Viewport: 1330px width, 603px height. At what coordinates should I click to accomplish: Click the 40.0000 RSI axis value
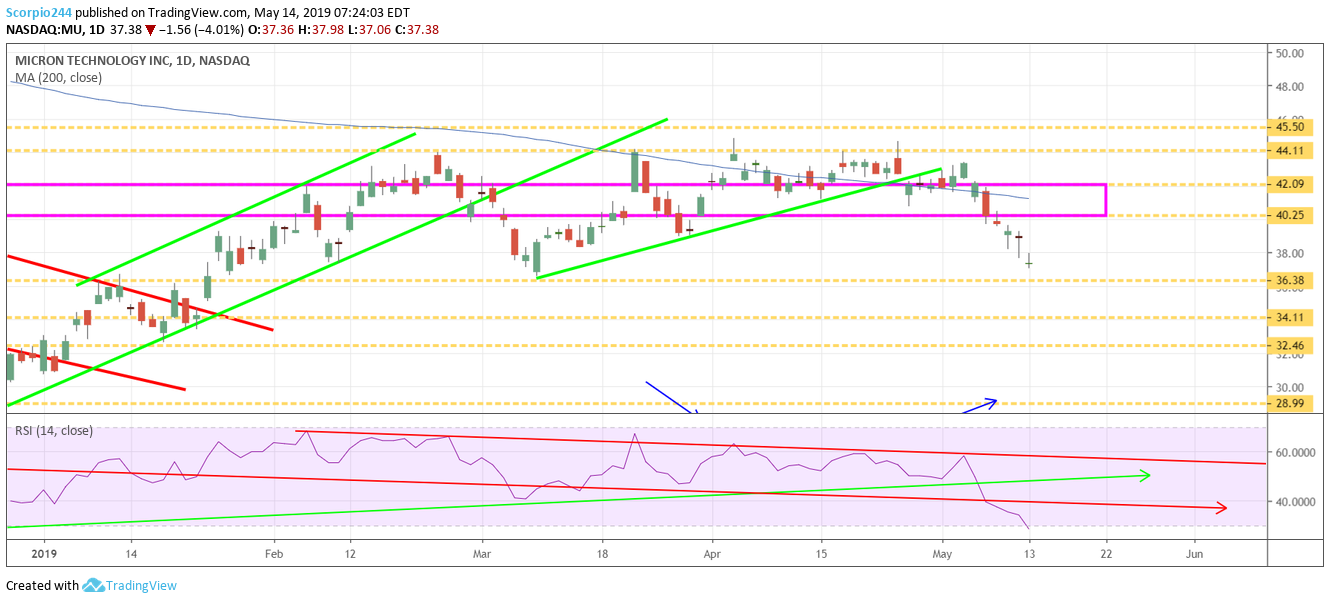point(1296,502)
